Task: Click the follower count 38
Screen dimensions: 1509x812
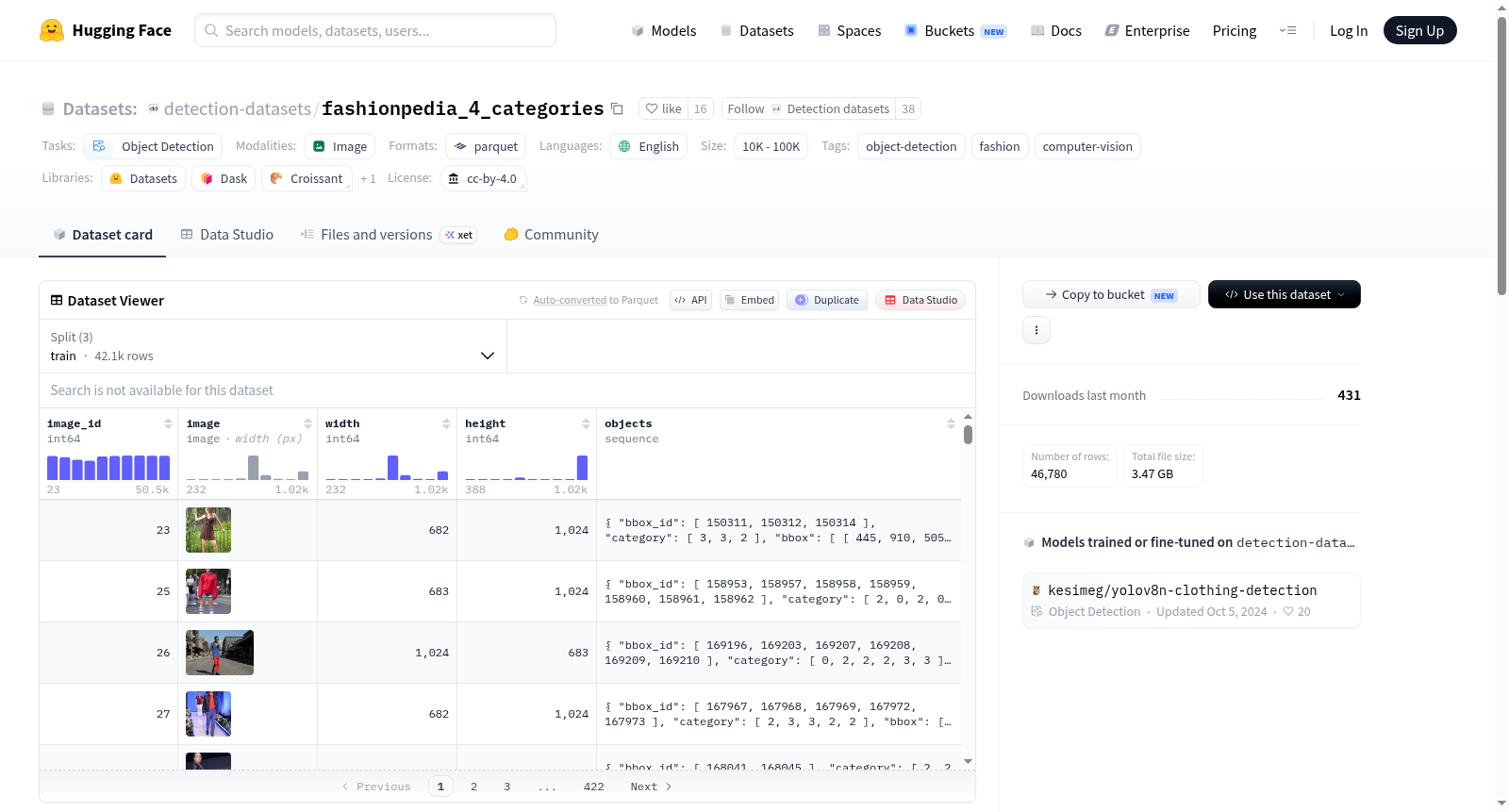Action: coord(908,108)
